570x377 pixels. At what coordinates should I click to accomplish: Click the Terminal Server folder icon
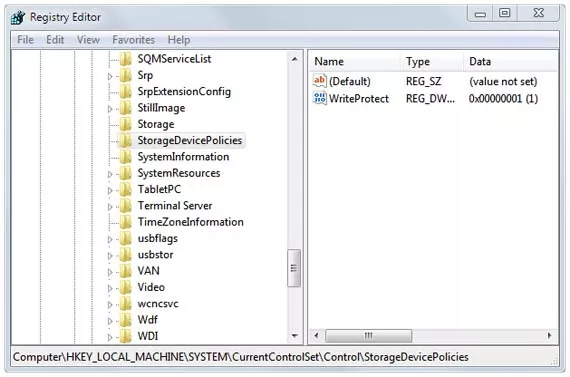pos(125,205)
